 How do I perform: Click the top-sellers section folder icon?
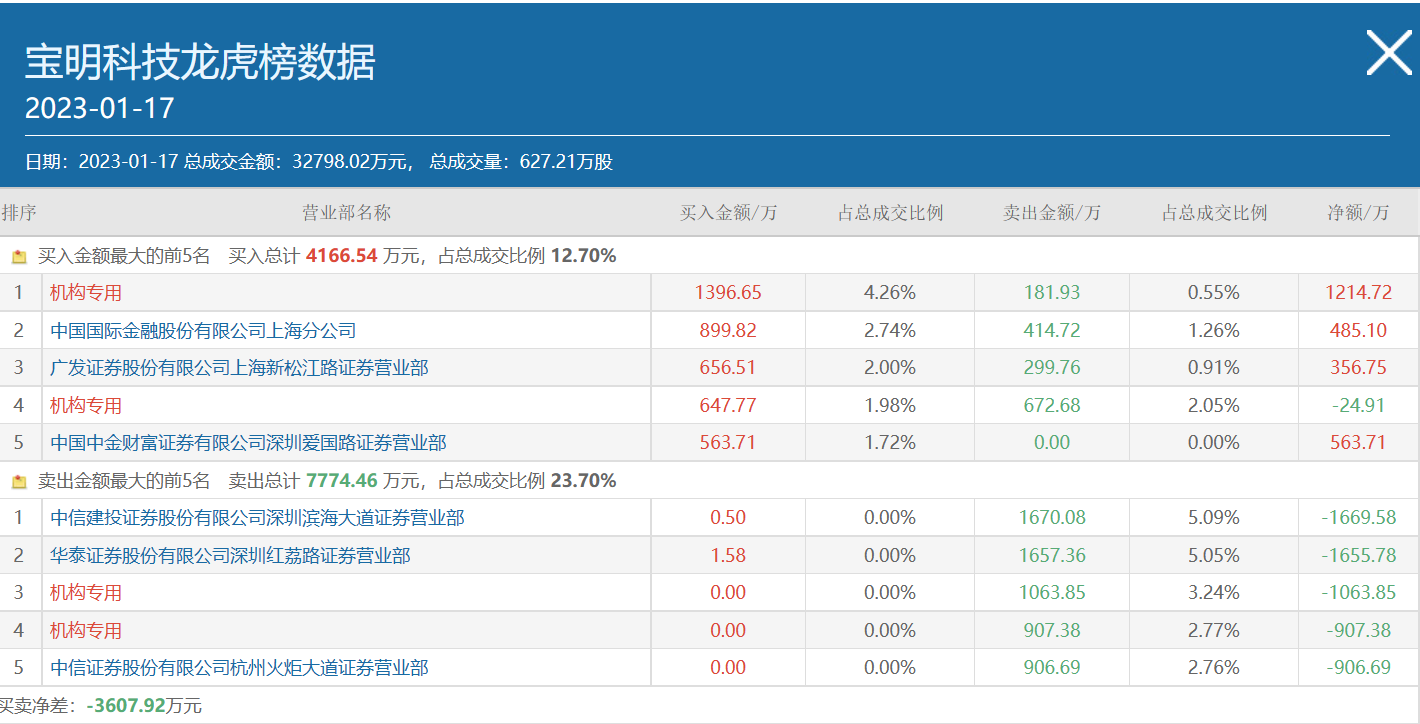click(18, 481)
